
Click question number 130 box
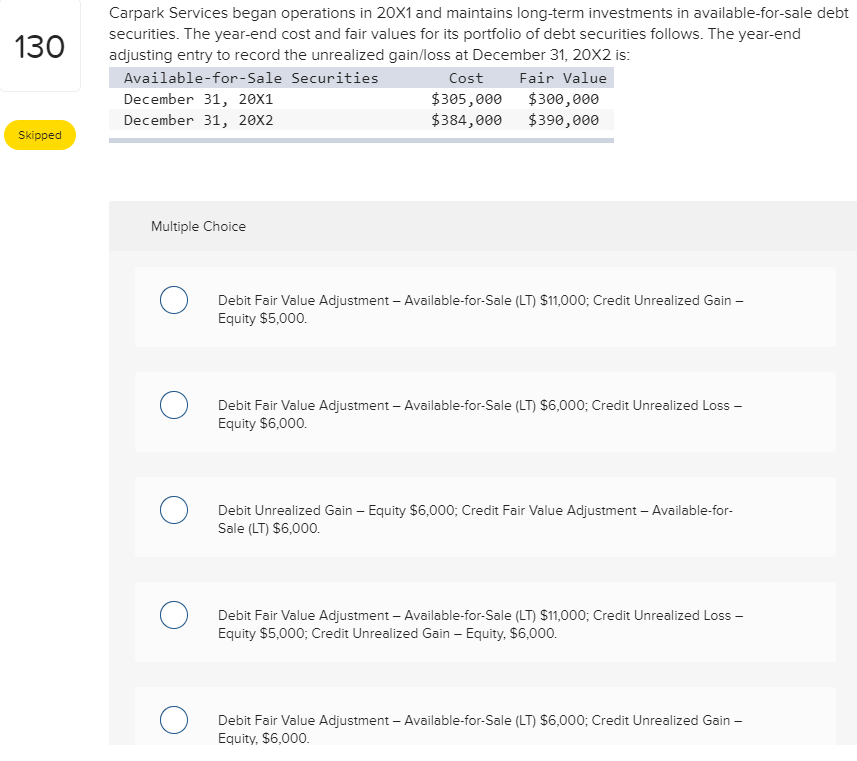point(40,46)
